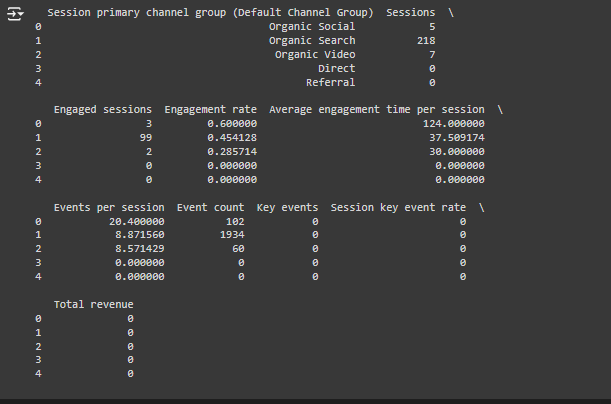Screen dimensions: 611x404
Task: Select 'Average engagement time per session' header
Action: click(377, 109)
